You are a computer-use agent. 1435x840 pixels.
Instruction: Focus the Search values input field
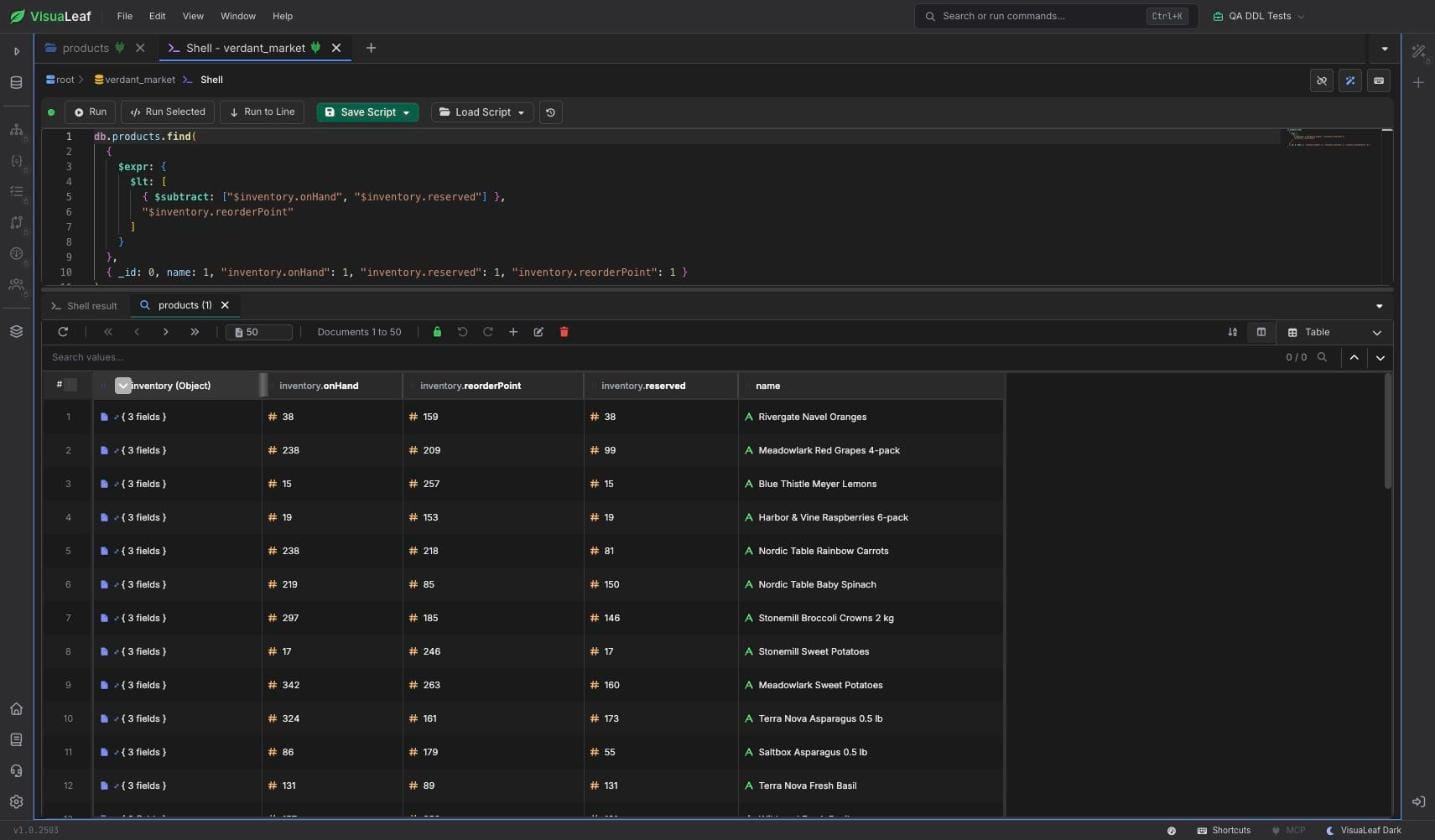(660, 357)
